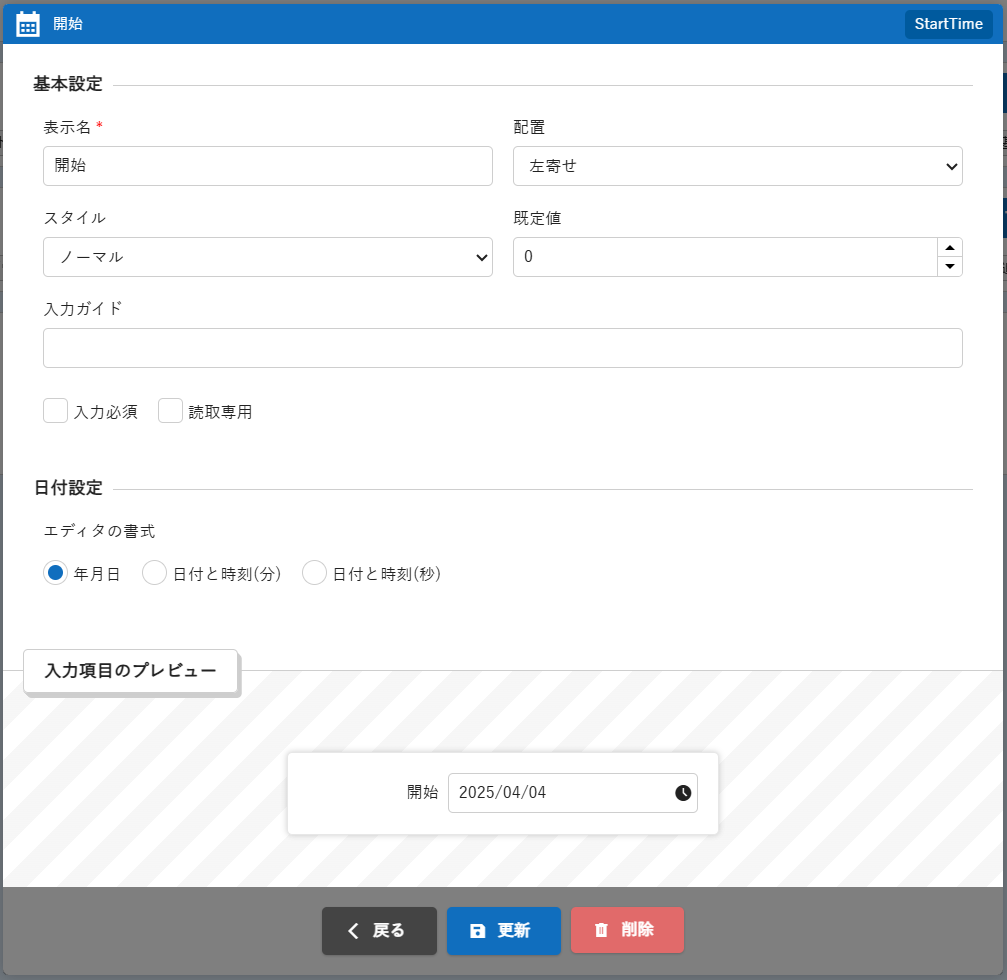This screenshot has width=1007, height=980.
Task: Click the clock icon in preview date field
Action: tap(683, 792)
